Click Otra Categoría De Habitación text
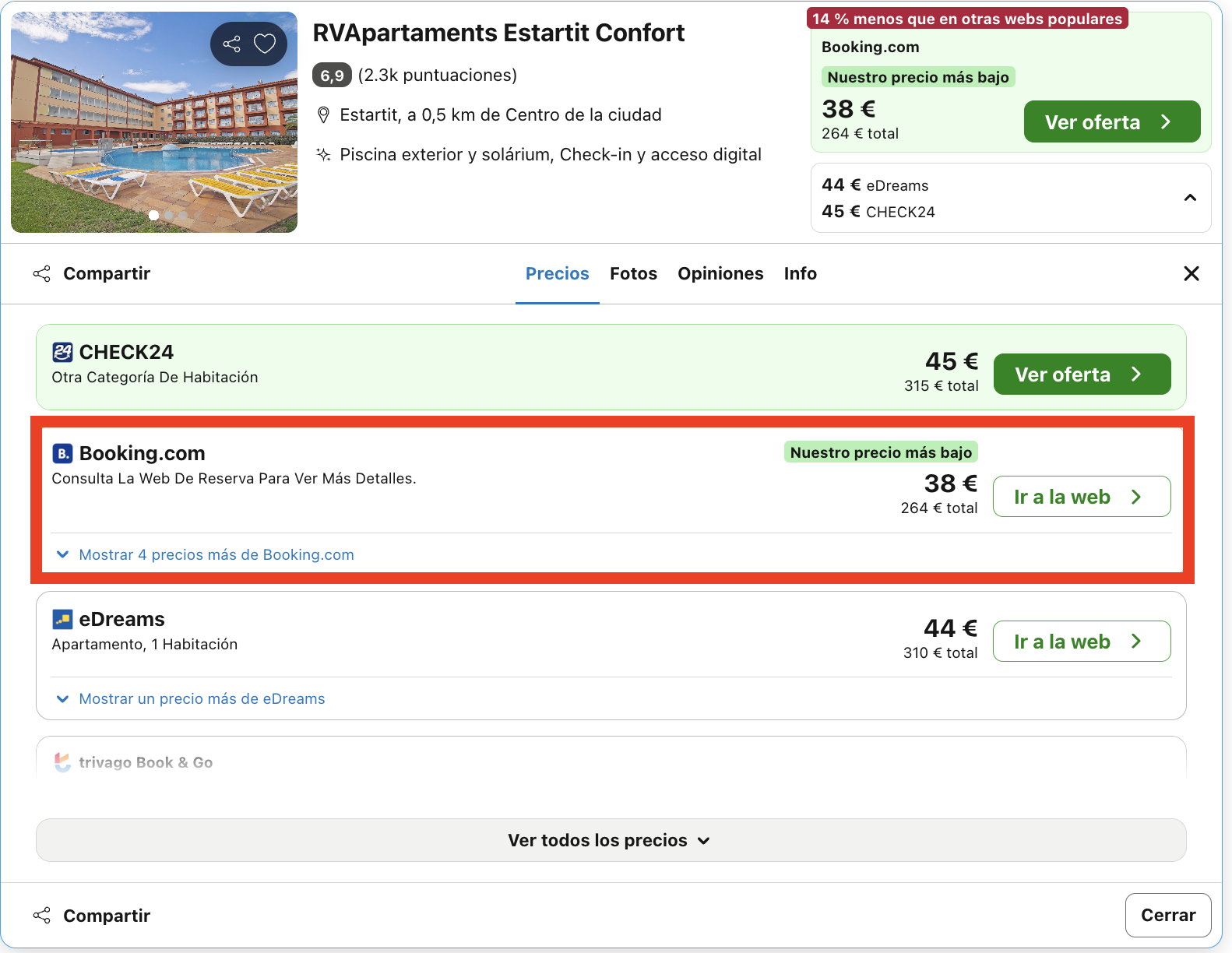 [155, 377]
